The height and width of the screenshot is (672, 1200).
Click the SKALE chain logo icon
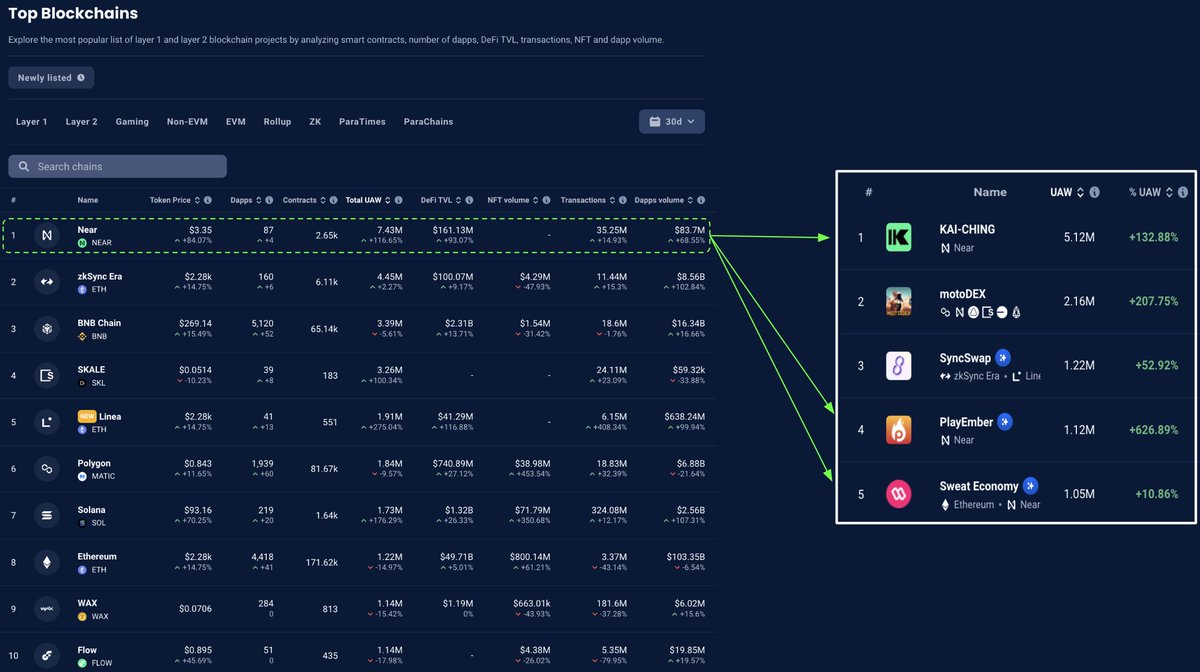pos(46,376)
